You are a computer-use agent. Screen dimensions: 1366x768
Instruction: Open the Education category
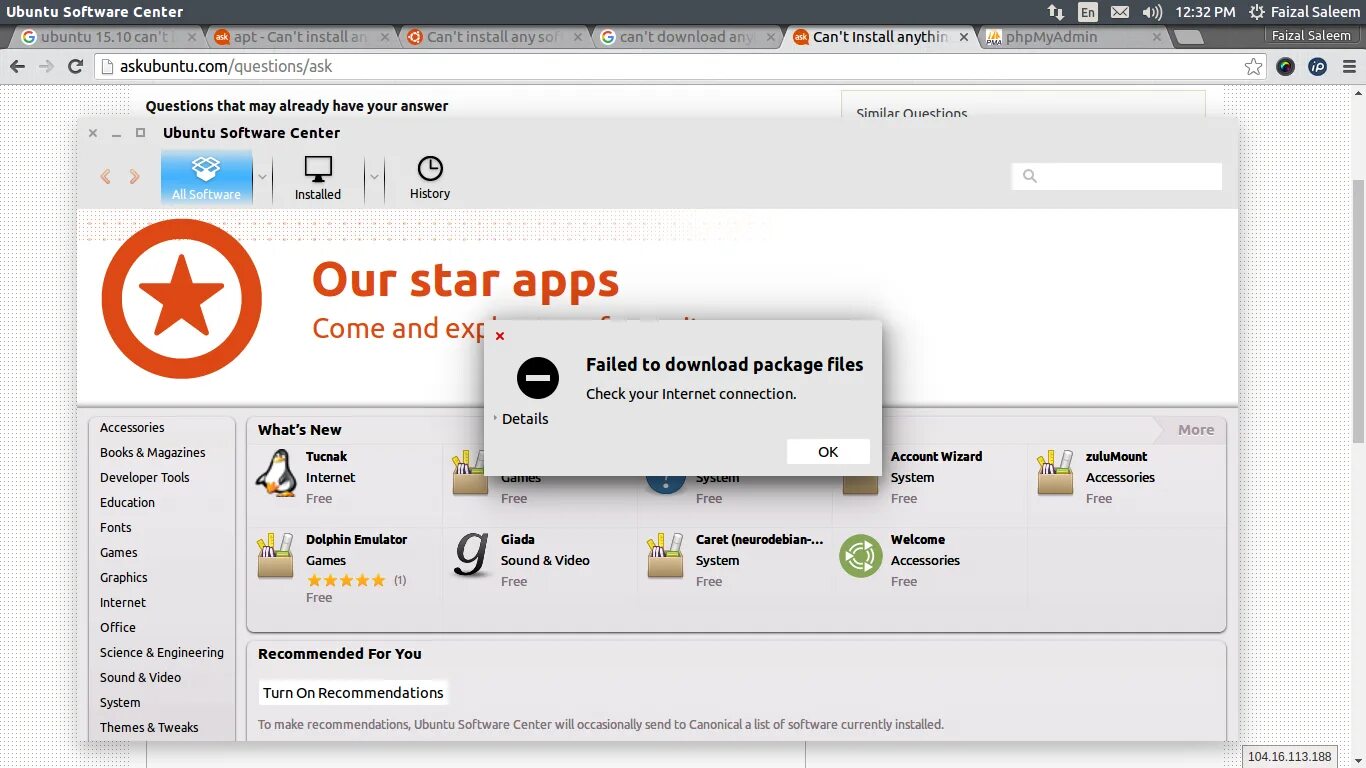click(x=127, y=502)
